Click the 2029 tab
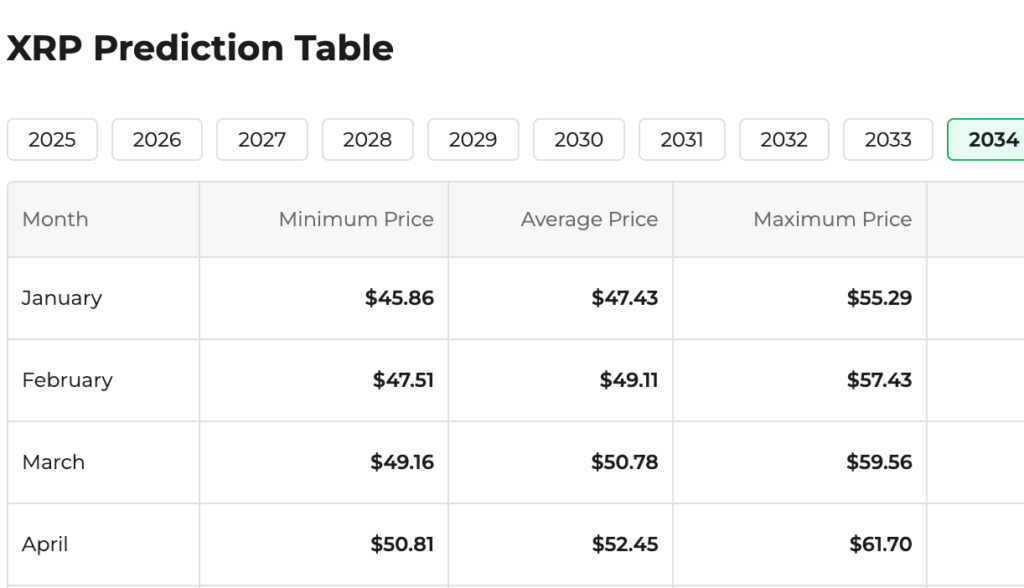Screen dimensions: 1024x588 tap(473, 140)
